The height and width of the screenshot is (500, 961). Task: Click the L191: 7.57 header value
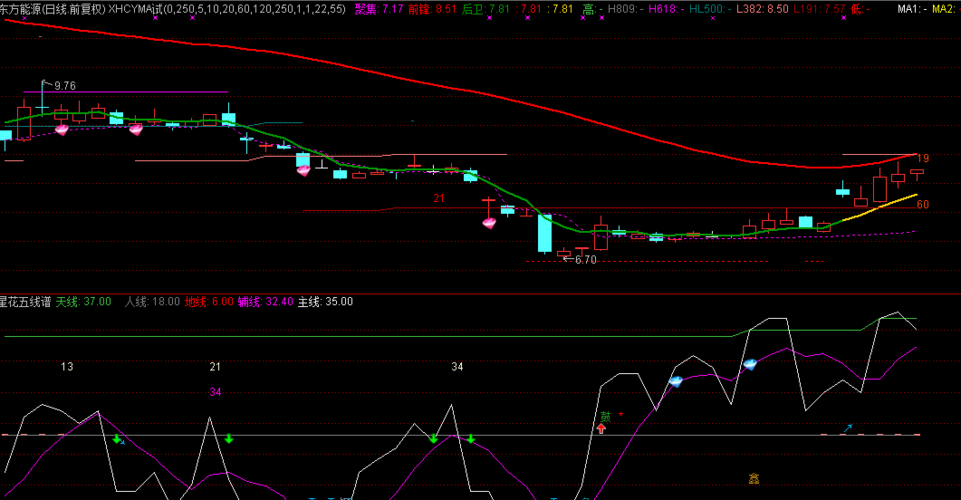point(819,9)
